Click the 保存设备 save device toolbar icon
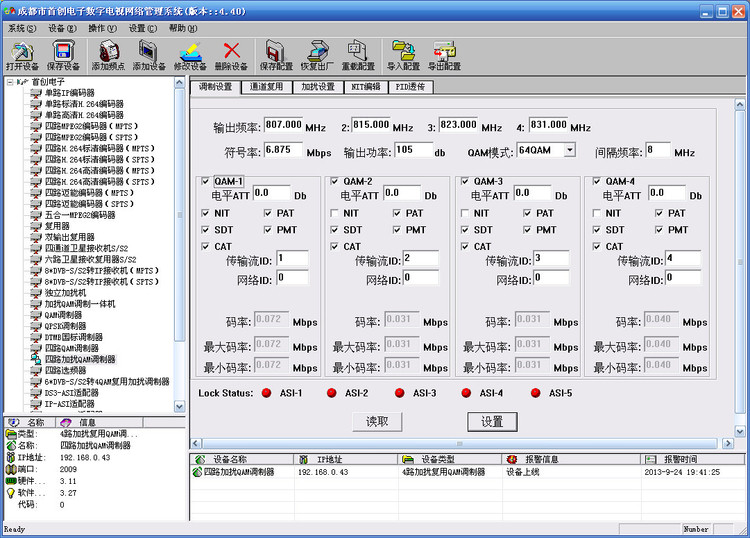This screenshot has height=538, width=750. click(63, 55)
